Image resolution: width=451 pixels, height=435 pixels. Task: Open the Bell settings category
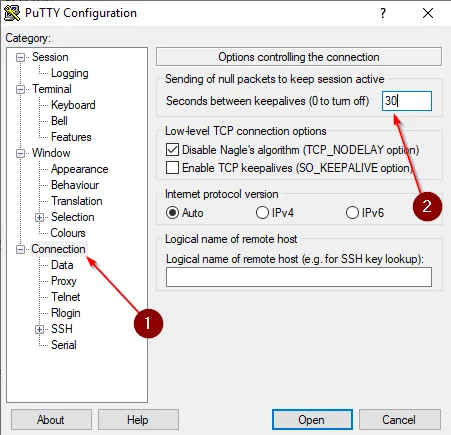[59, 121]
